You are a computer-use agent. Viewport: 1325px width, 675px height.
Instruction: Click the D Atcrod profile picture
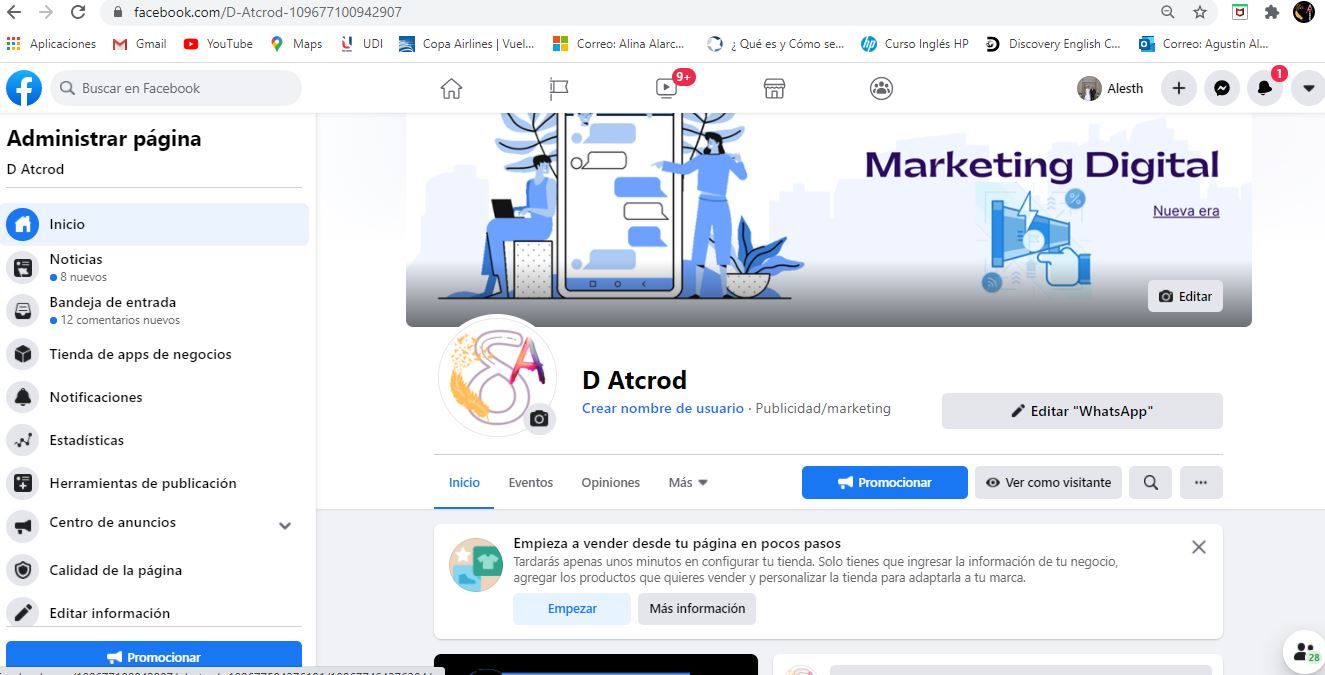click(497, 376)
